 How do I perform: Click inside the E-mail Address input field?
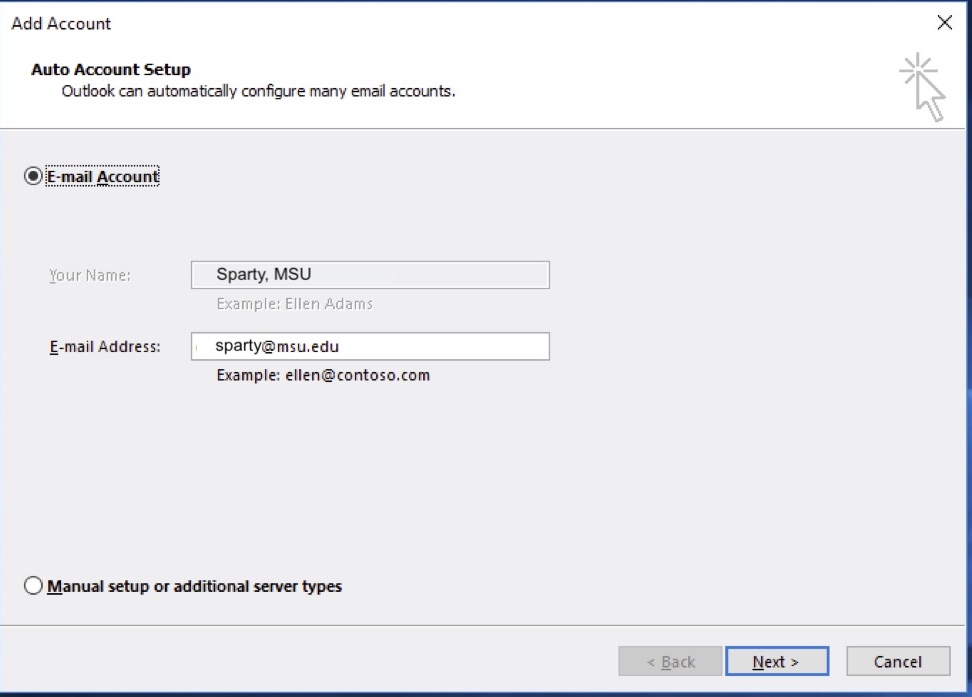tap(370, 346)
